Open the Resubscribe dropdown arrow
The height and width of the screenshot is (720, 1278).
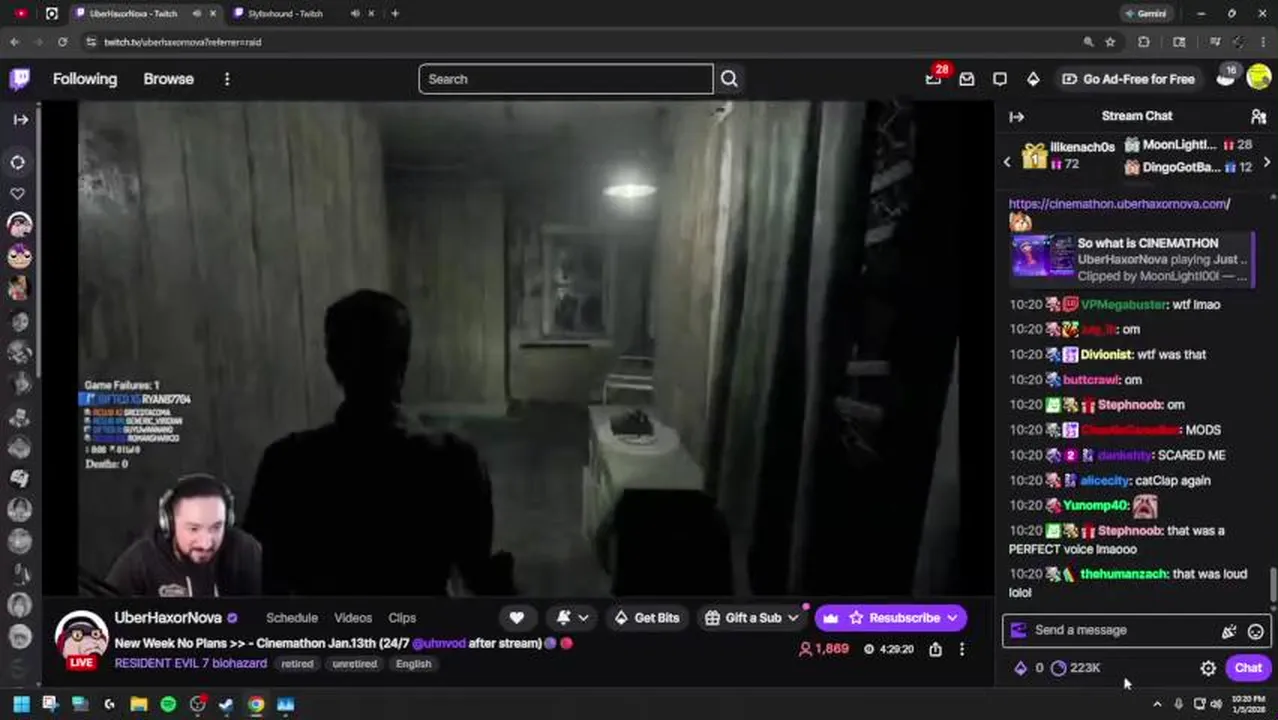953,618
